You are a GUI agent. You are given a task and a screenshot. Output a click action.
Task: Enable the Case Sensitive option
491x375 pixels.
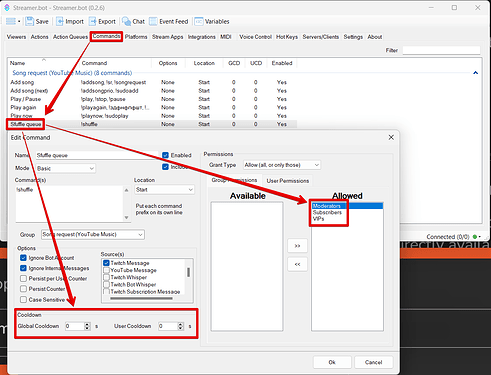coord(23,300)
